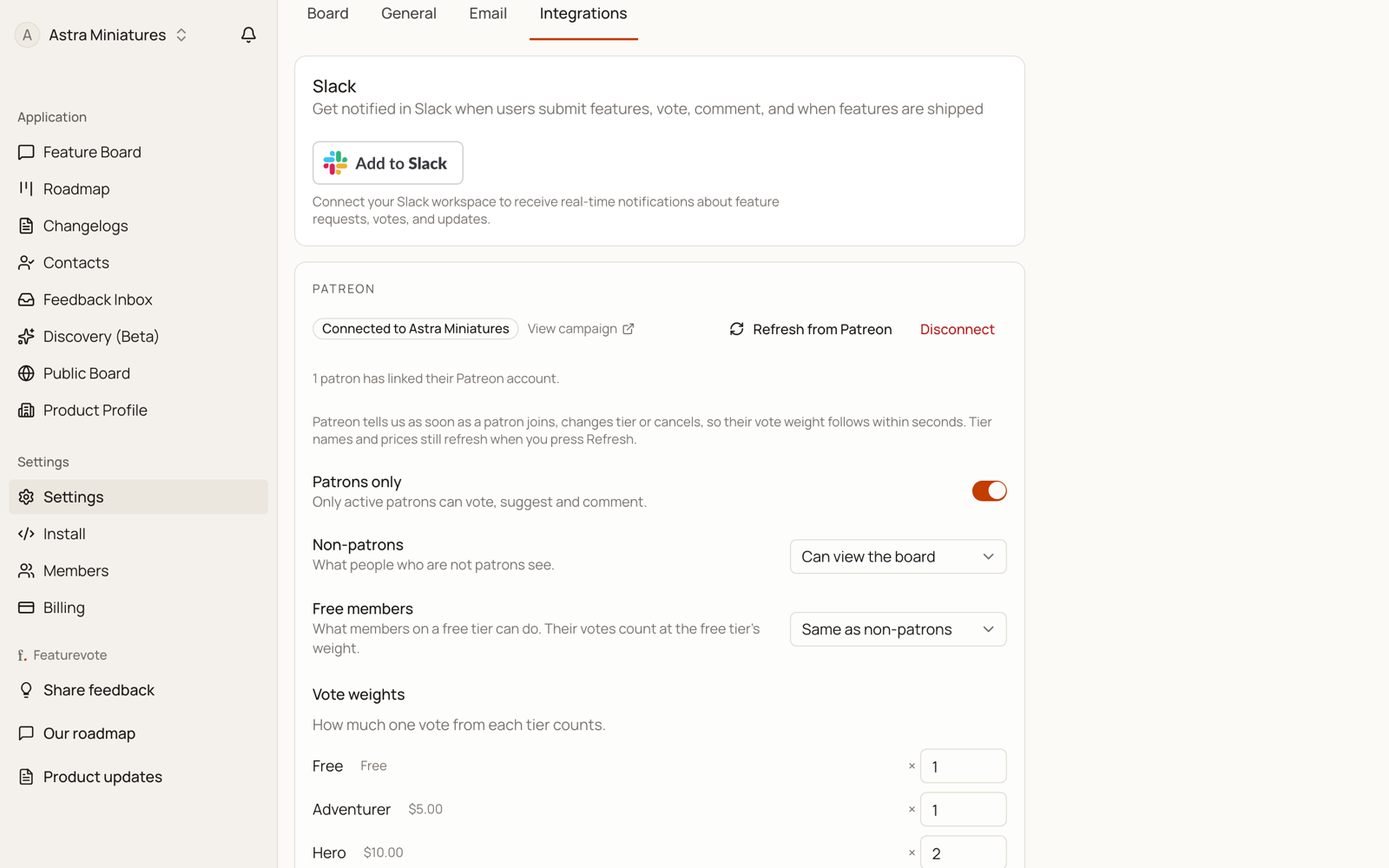Click the "$5.00" Adventurer price
The image size is (1389, 868).
425,809
